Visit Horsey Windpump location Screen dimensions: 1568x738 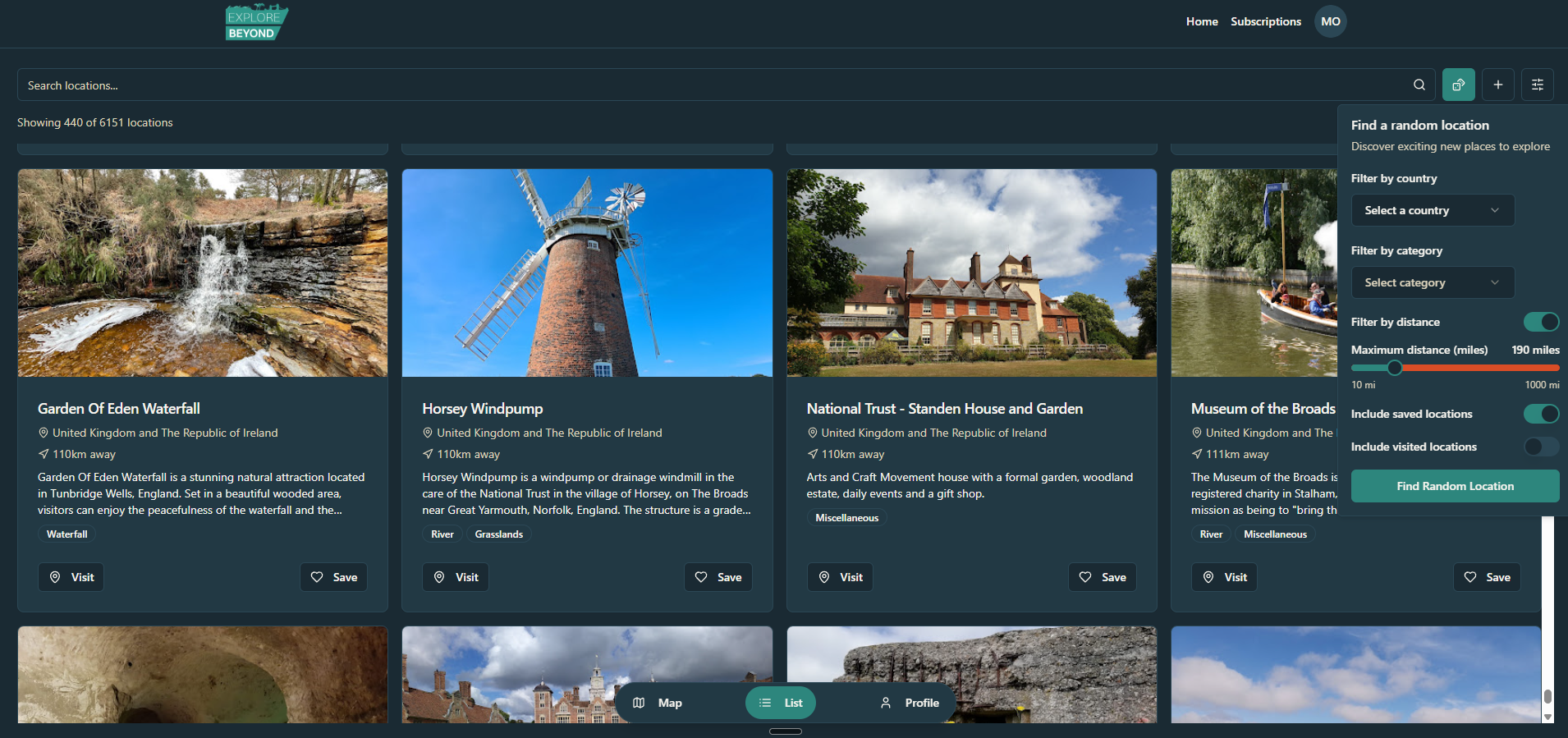pyautogui.click(x=456, y=577)
